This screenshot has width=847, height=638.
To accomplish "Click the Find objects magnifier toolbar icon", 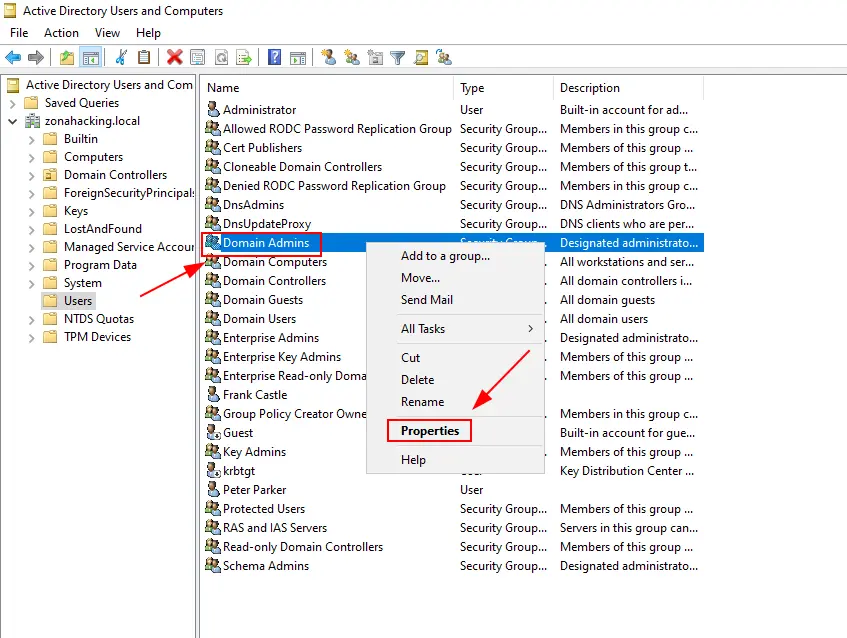I will pos(422,57).
